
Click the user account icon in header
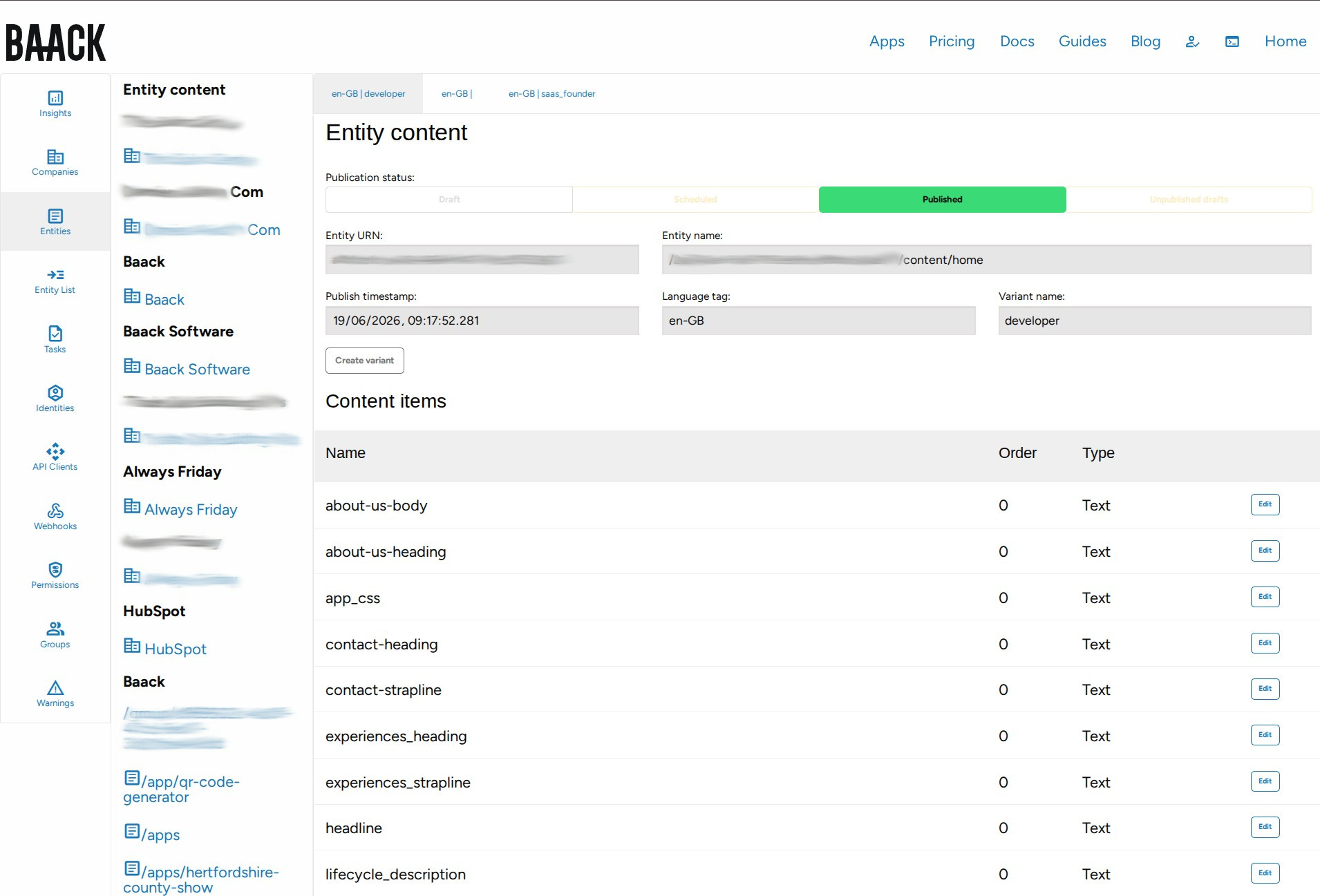click(x=1192, y=41)
